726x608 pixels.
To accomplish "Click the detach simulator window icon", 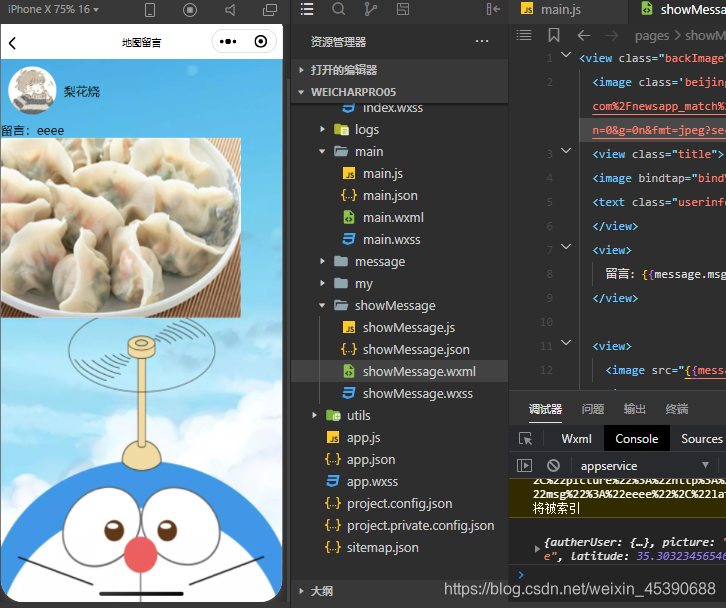I will coord(269,10).
